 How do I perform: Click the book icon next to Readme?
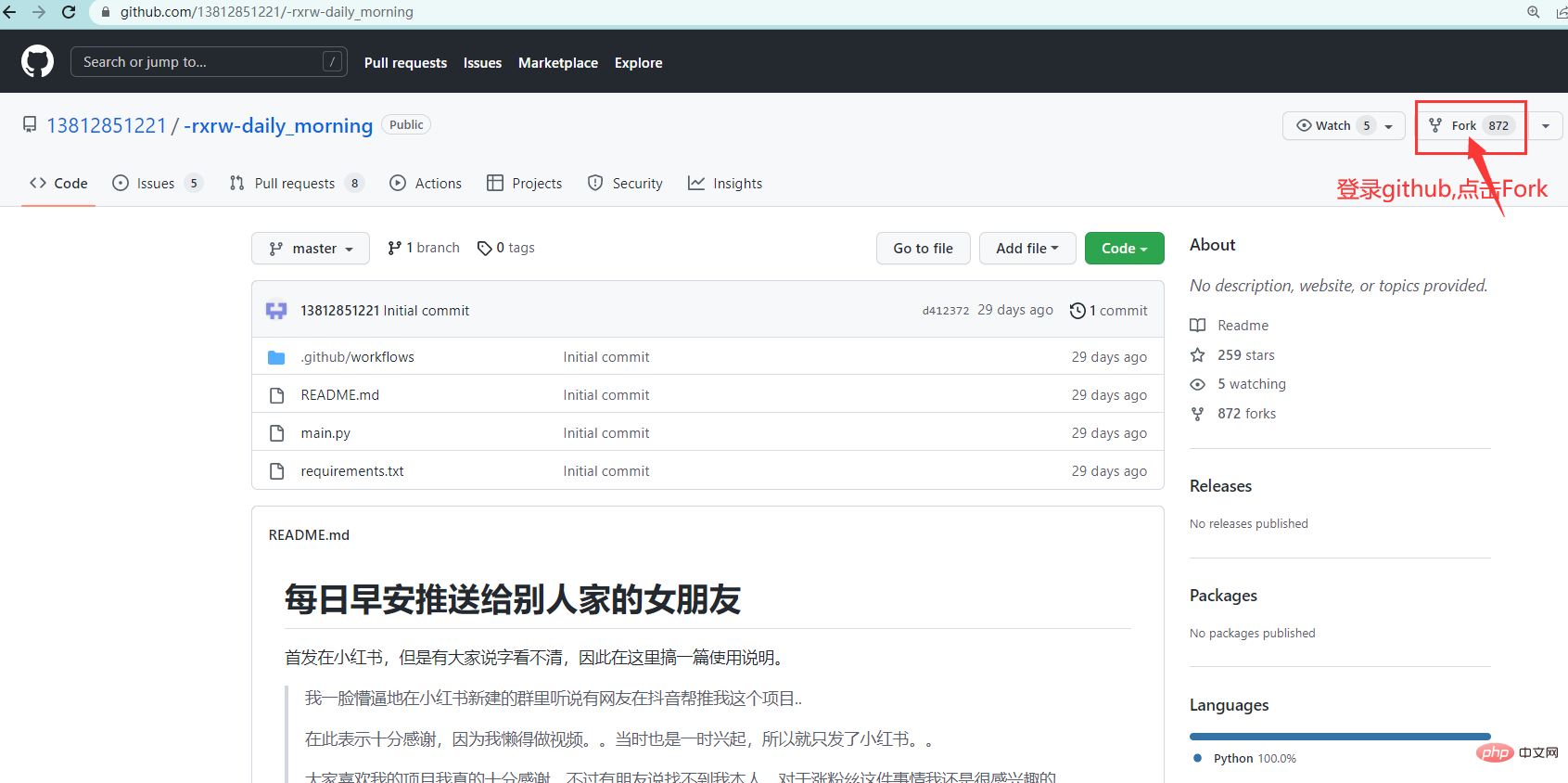(1198, 326)
